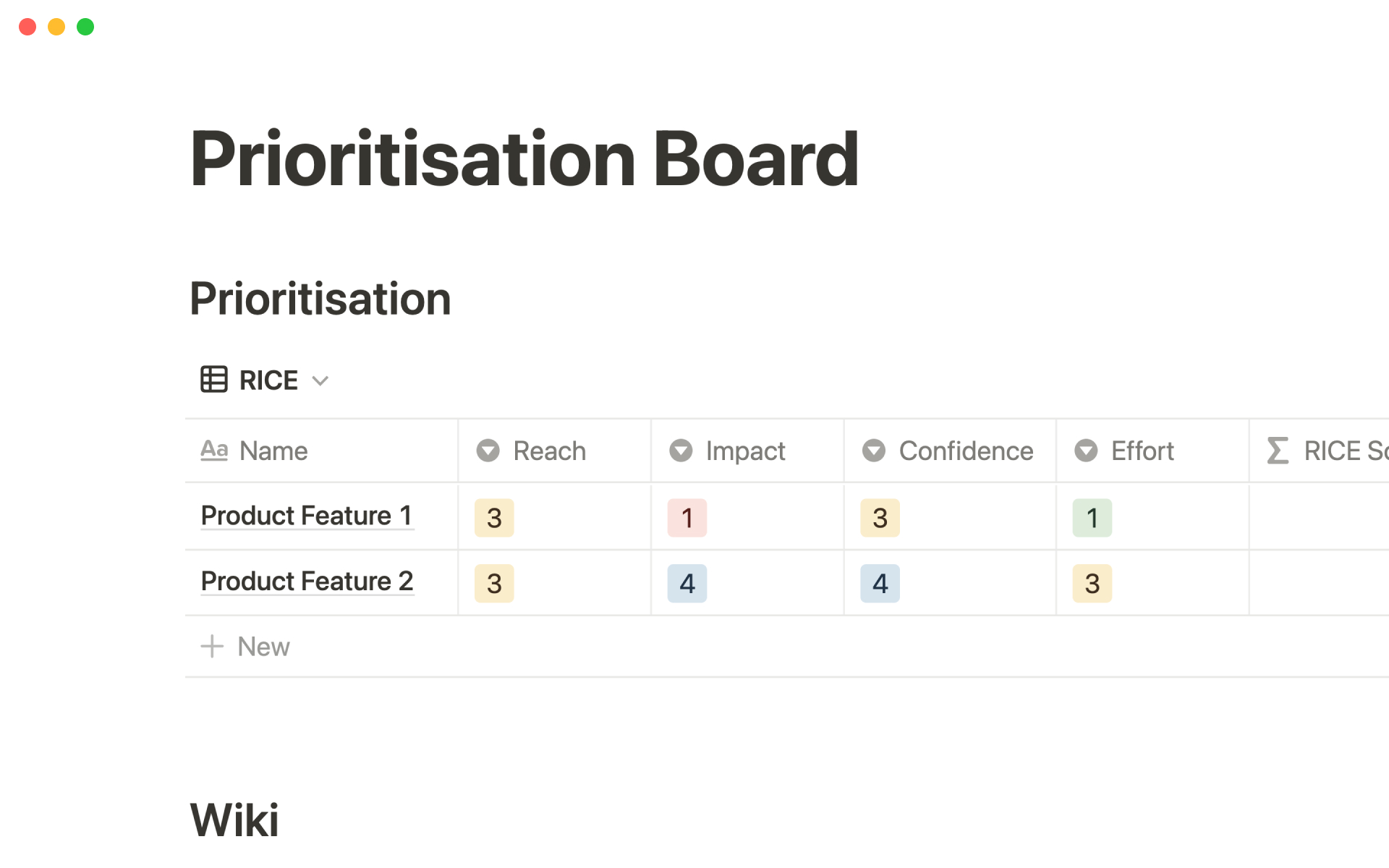The image size is (1389, 868).
Task: Click the RICE table view icon
Action: (x=214, y=380)
